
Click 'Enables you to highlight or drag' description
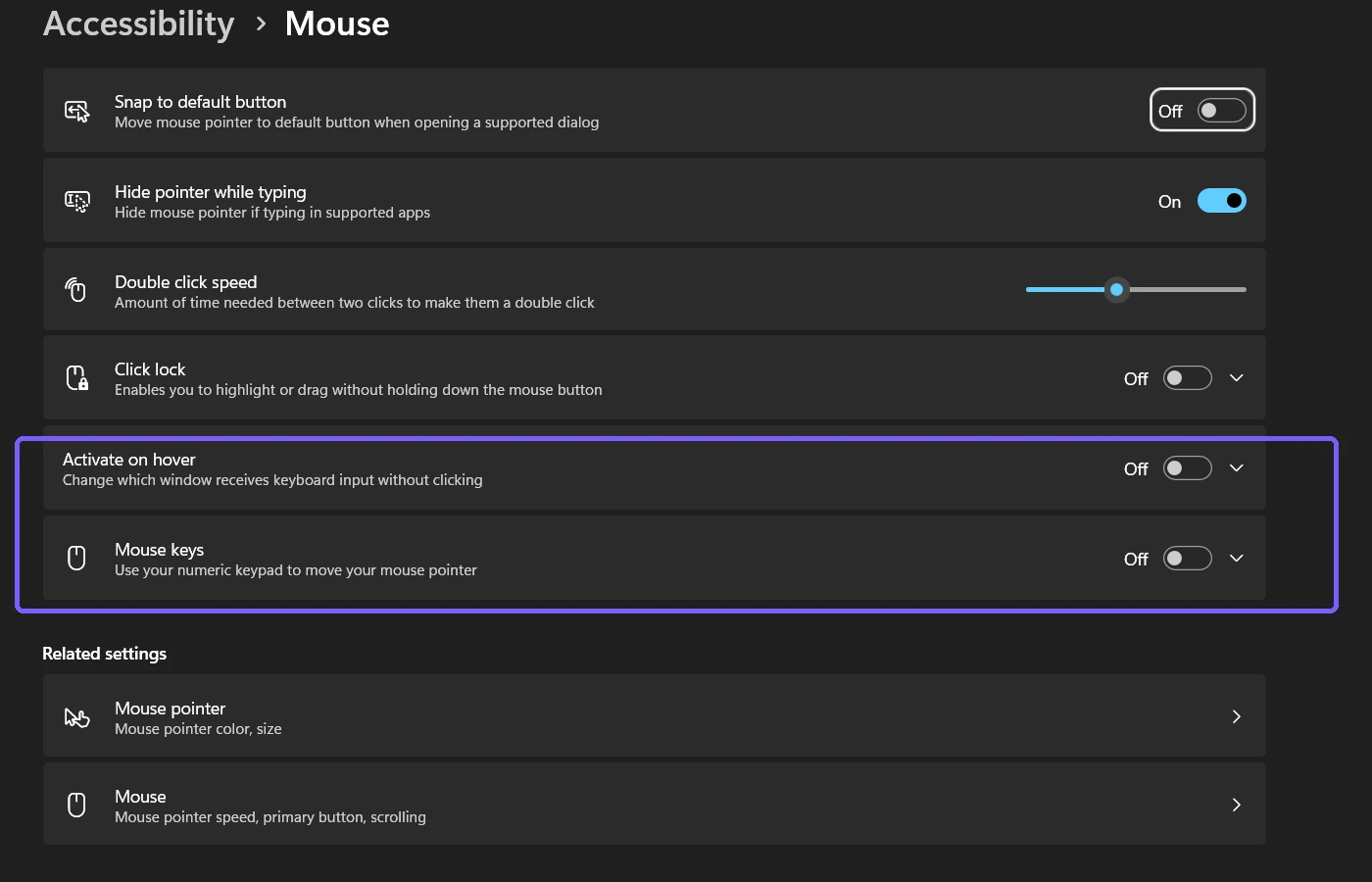point(359,390)
